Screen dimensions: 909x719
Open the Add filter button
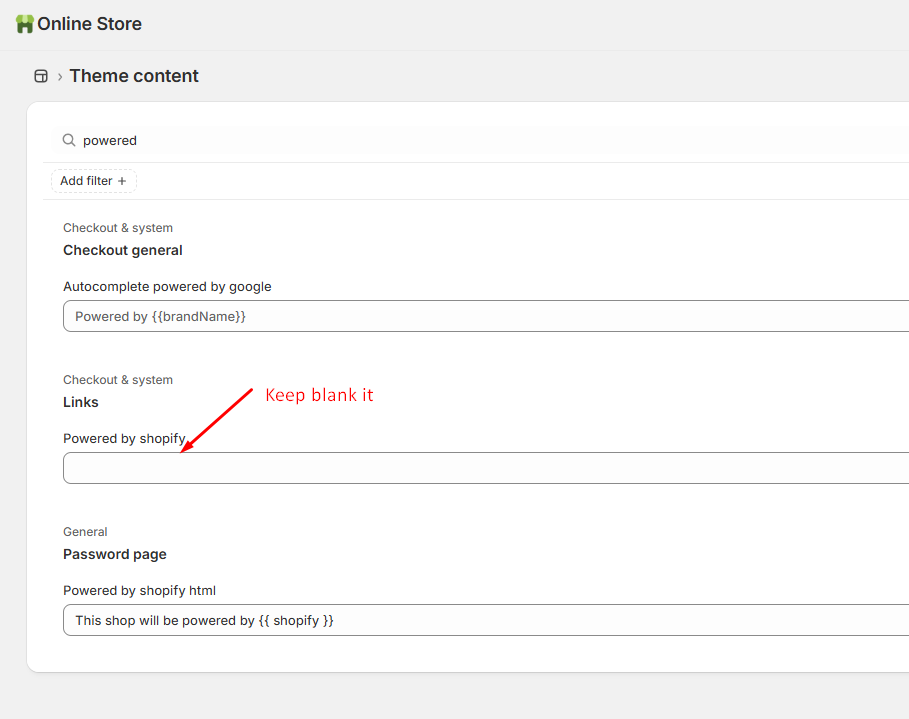[x=94, y=181]
